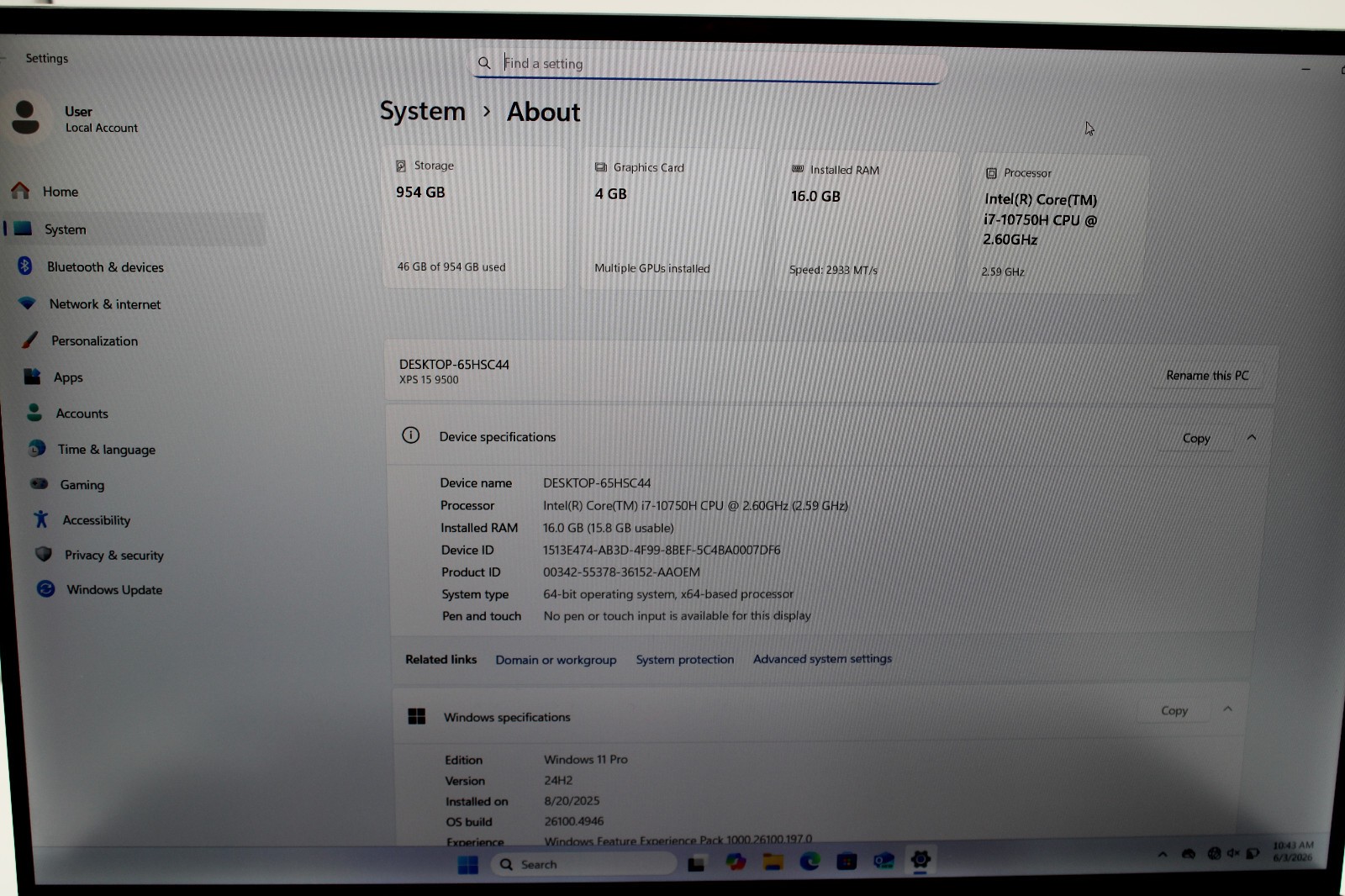Screen dimensions: 1345x896
Task: Click the Installed RAM value 16.0 GB (15.8 GB usable)
Action: [608, 528]
